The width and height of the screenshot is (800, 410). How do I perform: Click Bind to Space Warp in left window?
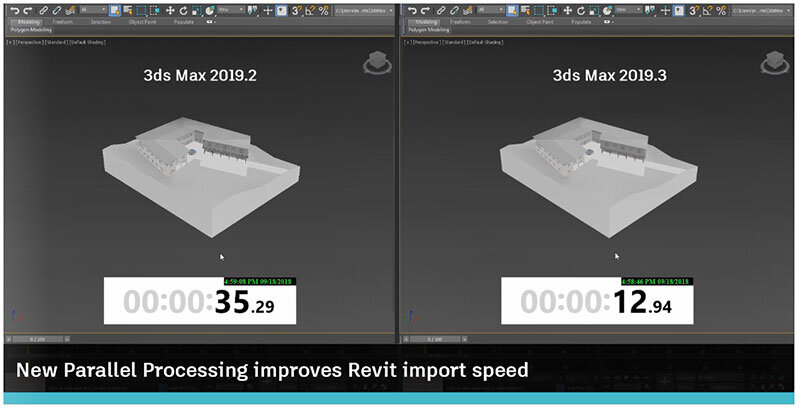(70, 11)
